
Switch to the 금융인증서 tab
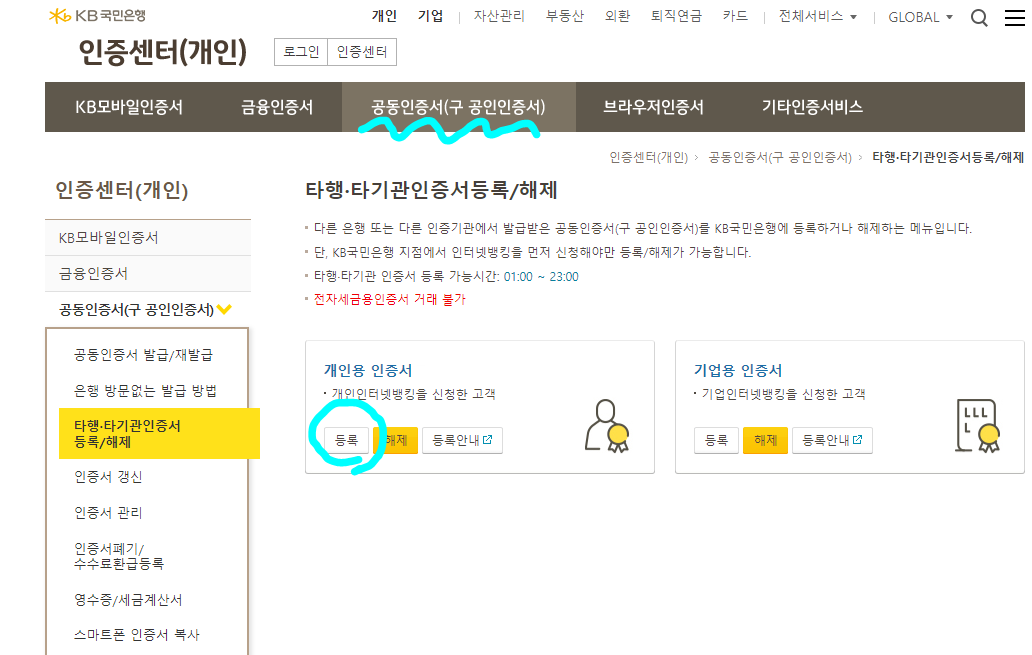[277, 107]
